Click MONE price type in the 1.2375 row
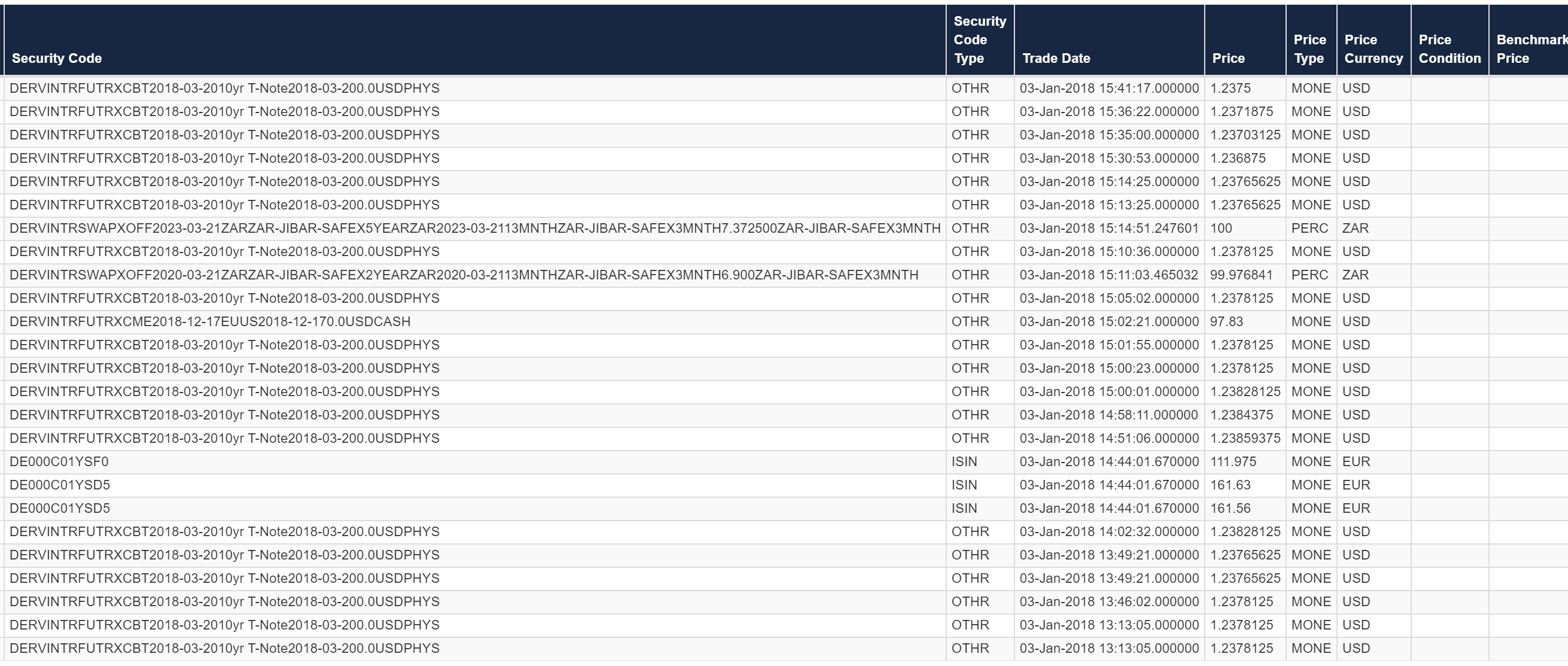 pyautogui.click(x=1311, y=89)
